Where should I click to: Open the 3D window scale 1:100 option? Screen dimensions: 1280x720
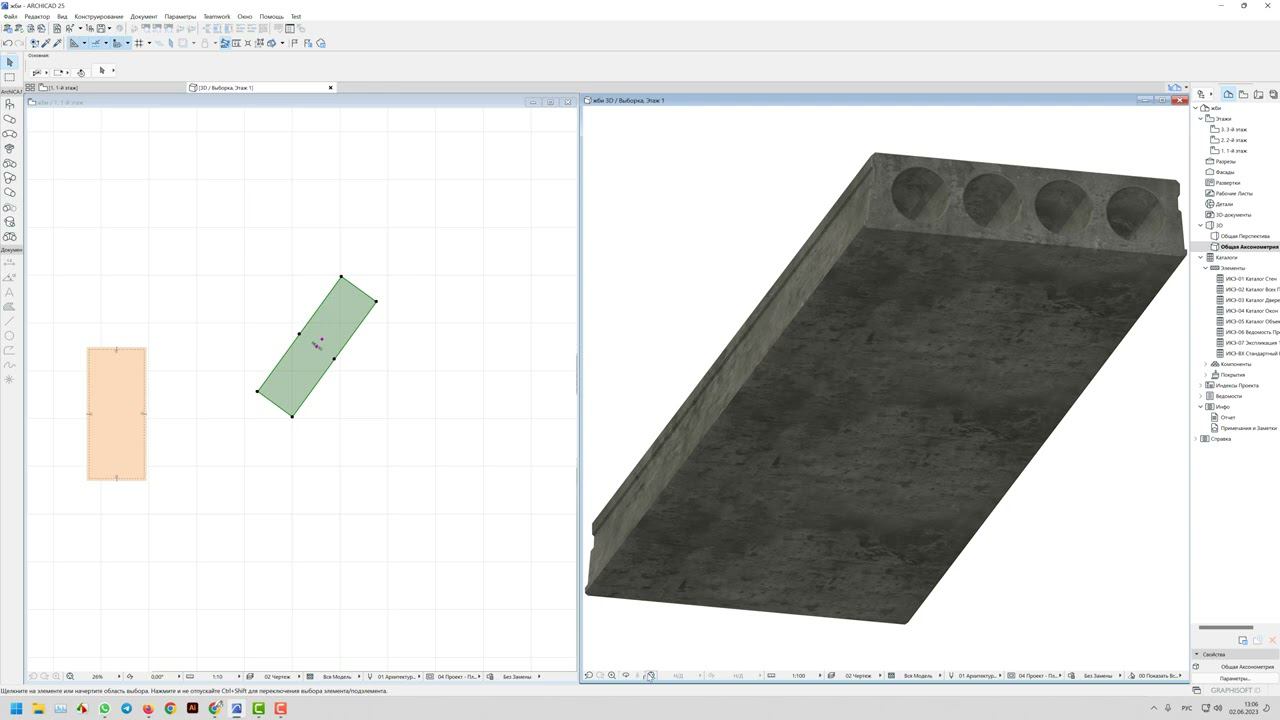pyautogui.click(x=799, y=676)
